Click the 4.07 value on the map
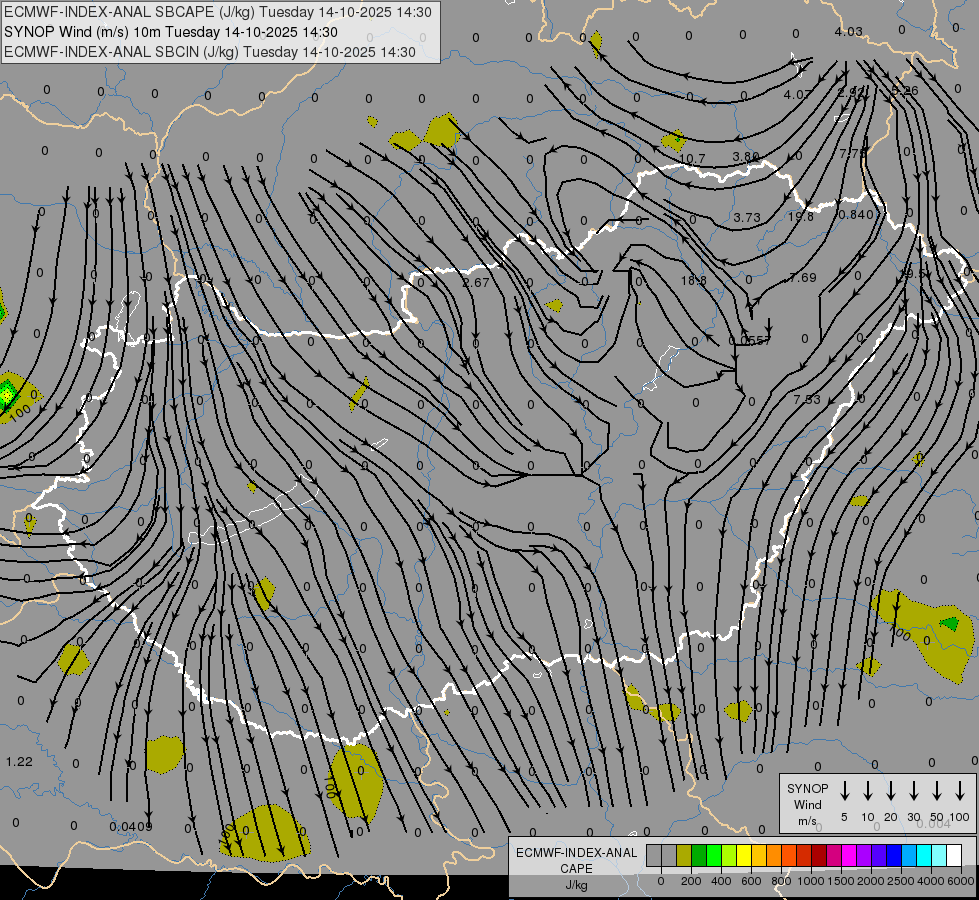 [x=797, y=94]
